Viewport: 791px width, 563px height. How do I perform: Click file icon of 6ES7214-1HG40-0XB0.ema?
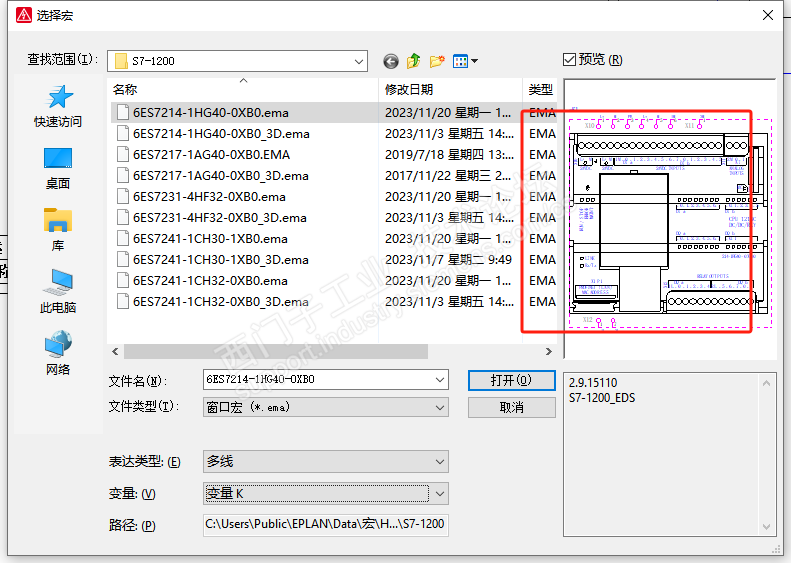point(123,112)
